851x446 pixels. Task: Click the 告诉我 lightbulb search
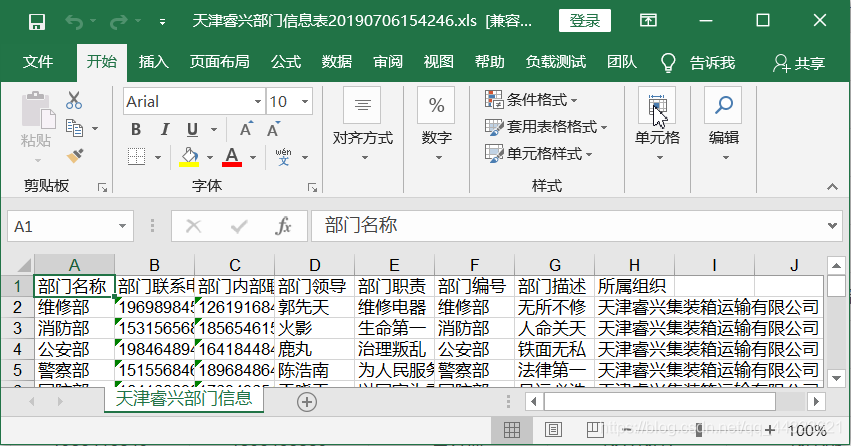tap(699, 63)
